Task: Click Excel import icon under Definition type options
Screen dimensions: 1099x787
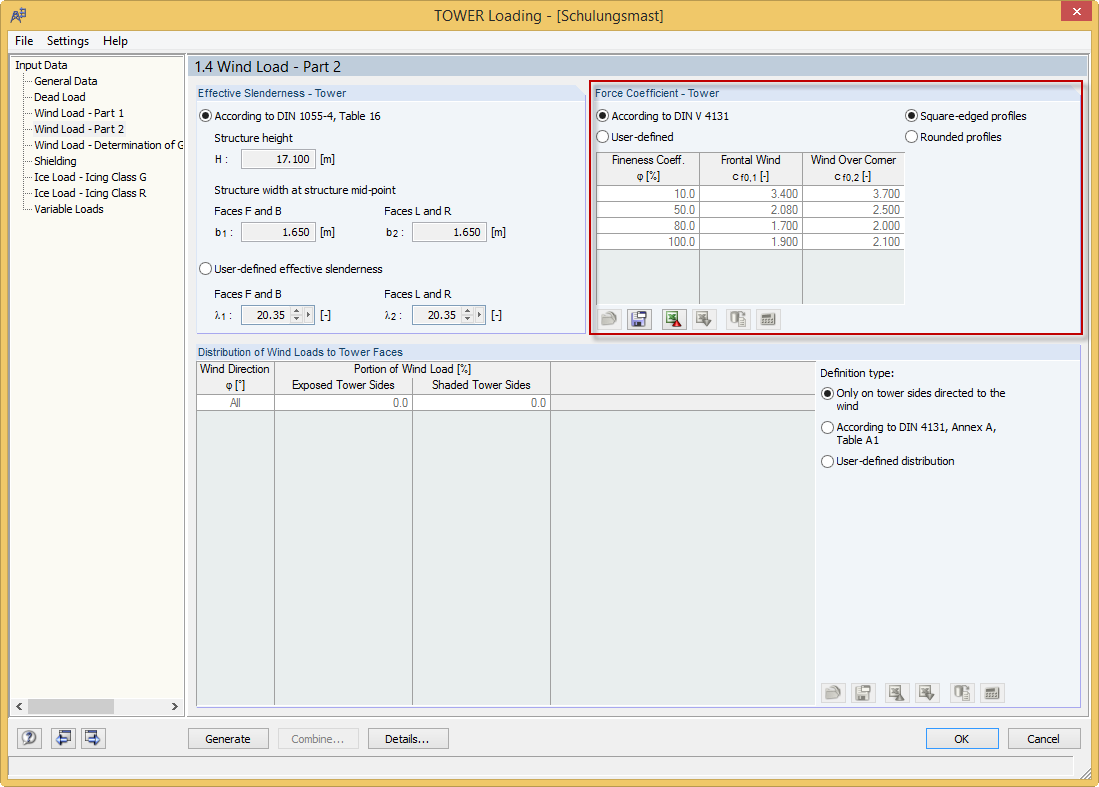Action: 927,693
